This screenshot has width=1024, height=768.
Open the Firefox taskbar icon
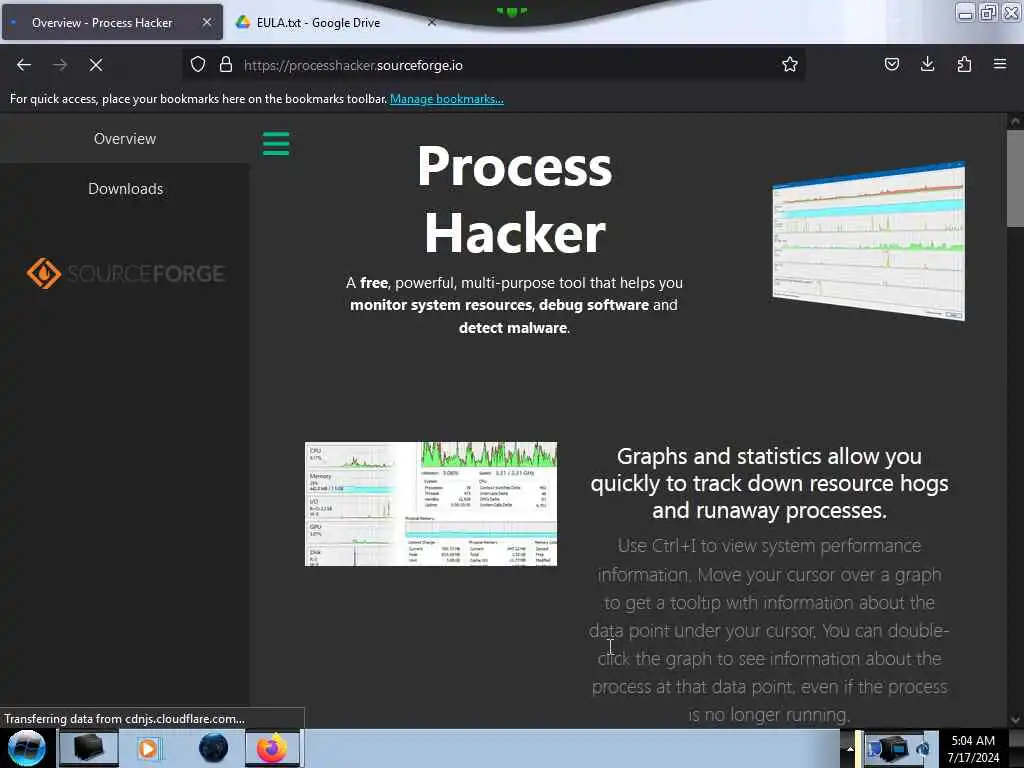point(272,748)
